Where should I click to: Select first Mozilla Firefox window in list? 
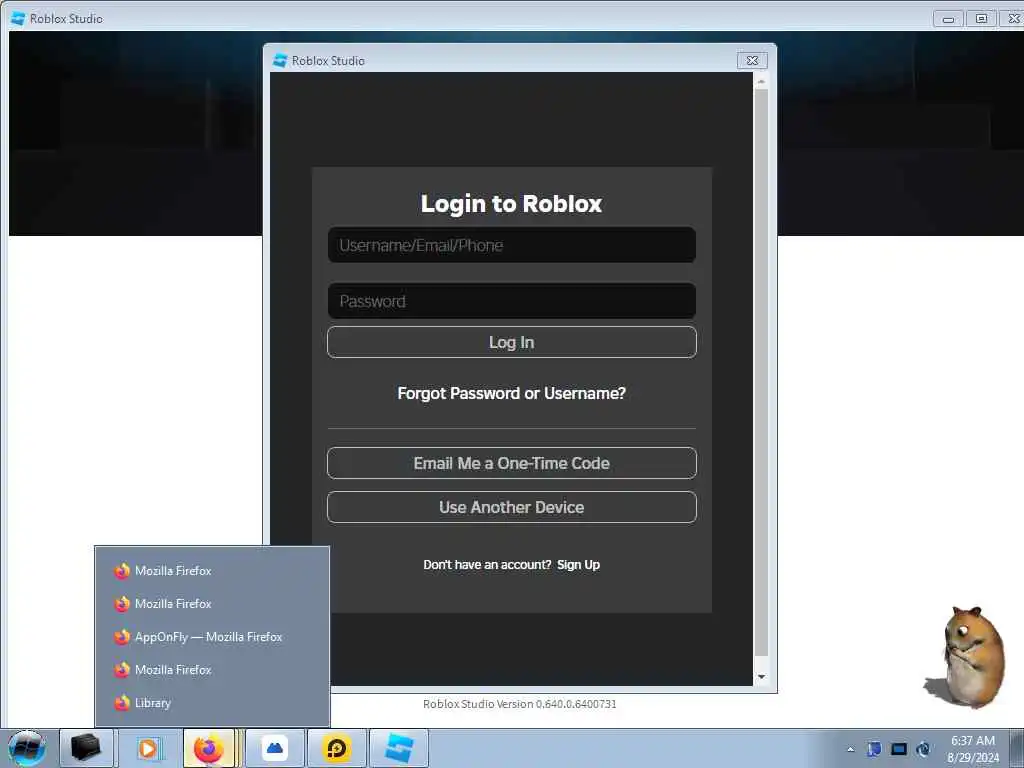coord(212,571)
